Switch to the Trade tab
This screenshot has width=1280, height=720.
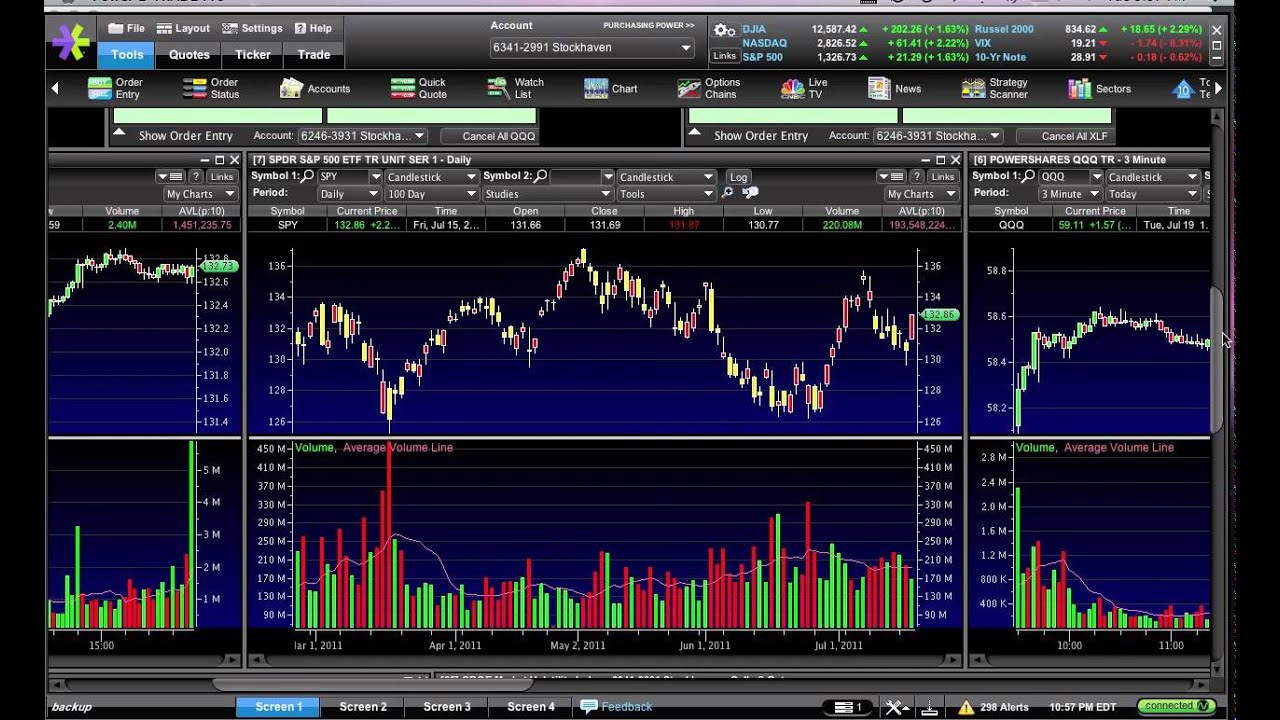click(314, 55)
